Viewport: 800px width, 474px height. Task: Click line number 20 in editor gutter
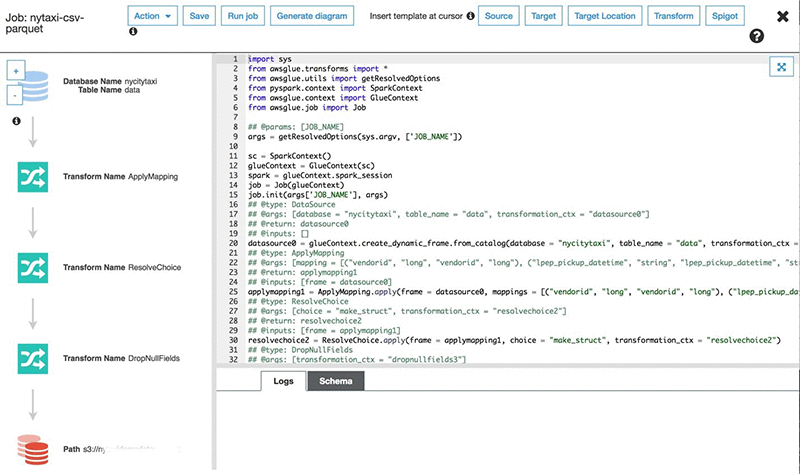[x=233, y=243]
